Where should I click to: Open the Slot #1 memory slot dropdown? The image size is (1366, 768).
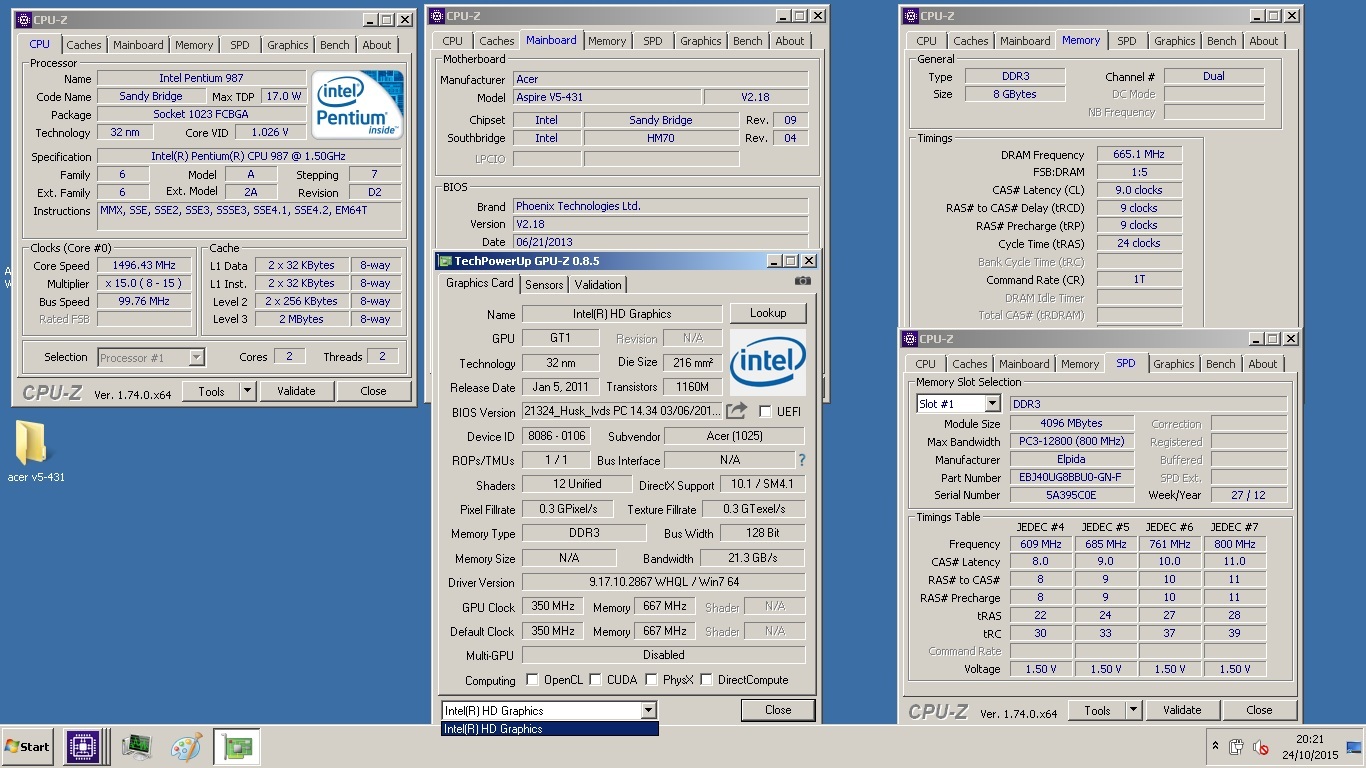pos(992,404)
